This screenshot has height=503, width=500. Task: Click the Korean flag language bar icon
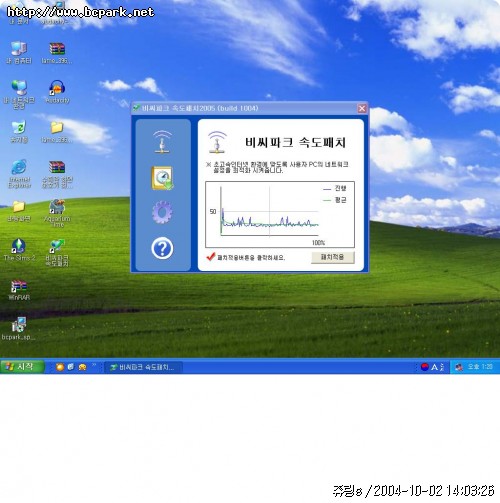click(x=425, y=367)
